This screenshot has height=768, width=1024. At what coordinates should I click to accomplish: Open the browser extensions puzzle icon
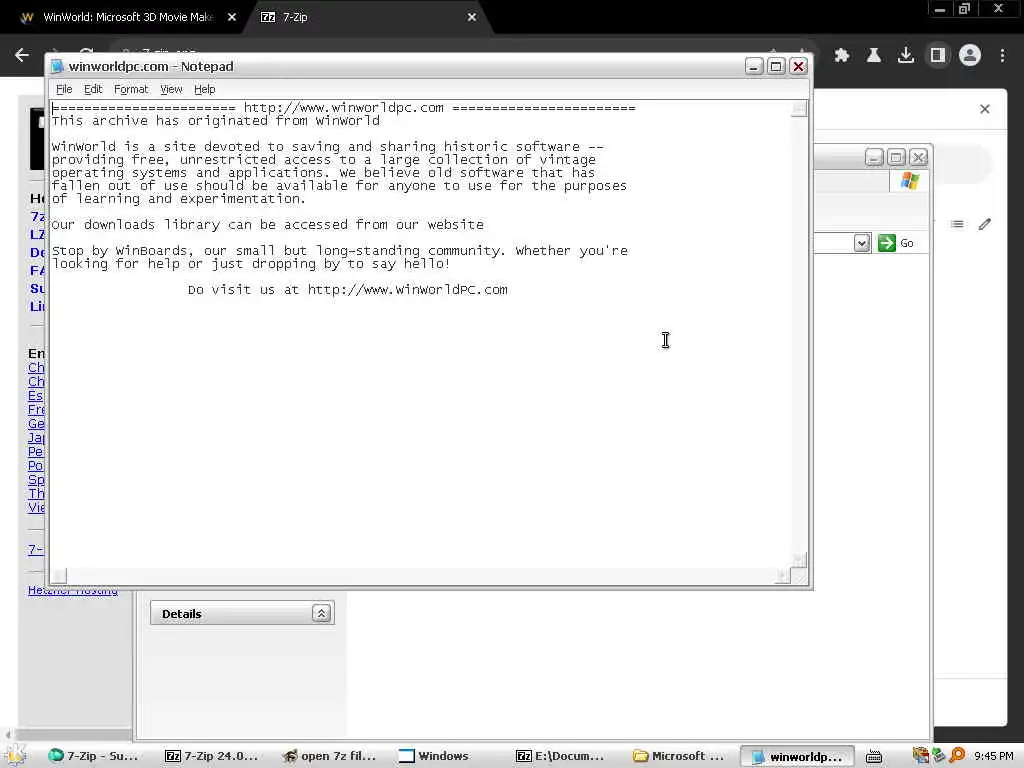tap(842, 56)
